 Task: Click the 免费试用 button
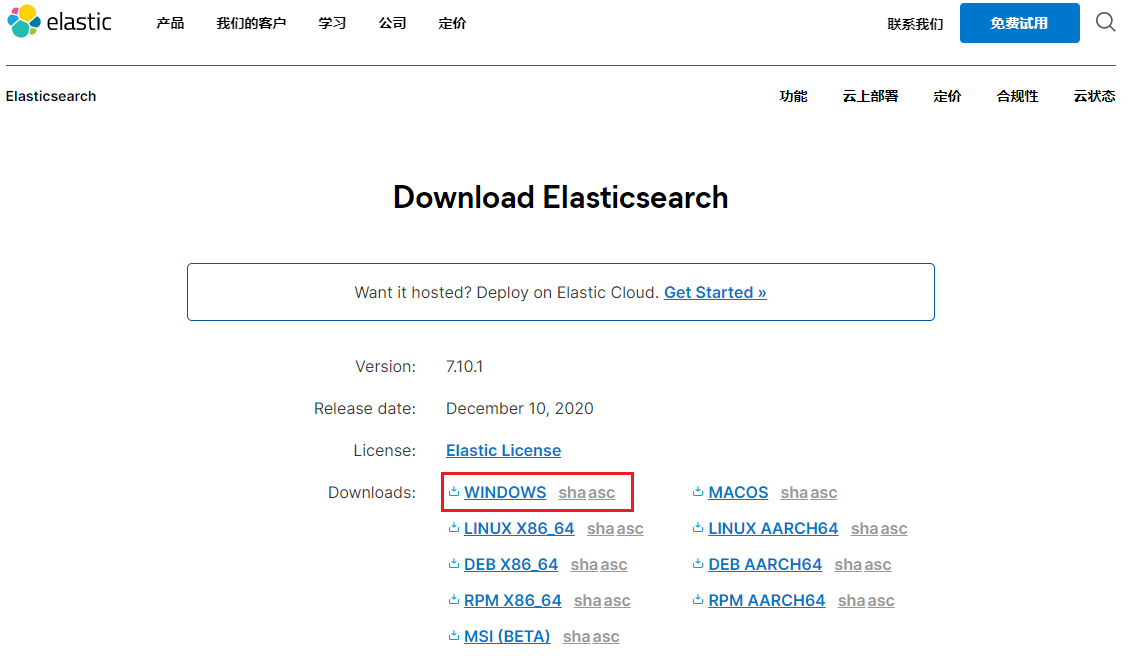[x=1019, y=23]
